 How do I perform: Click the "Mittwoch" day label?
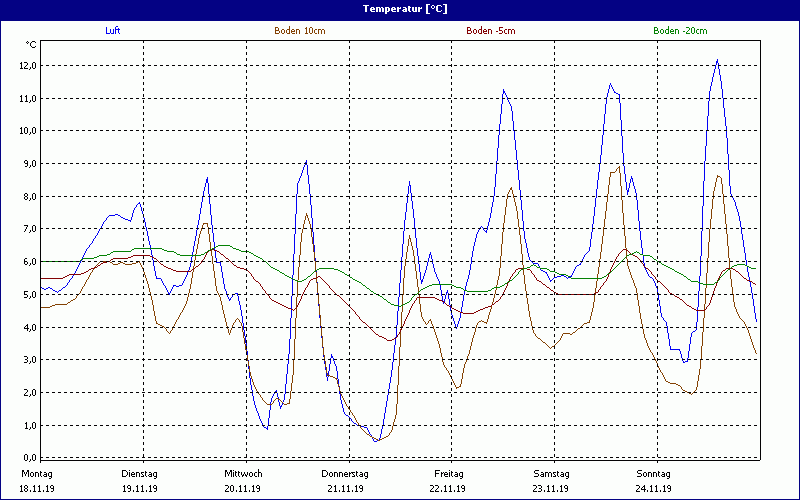point(243,474)
